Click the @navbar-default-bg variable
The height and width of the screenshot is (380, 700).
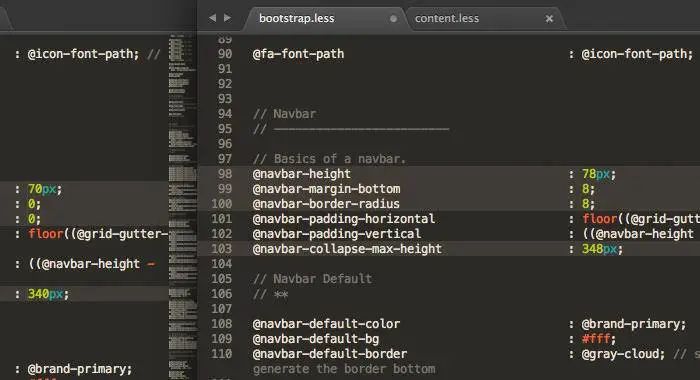click(316, 339)
